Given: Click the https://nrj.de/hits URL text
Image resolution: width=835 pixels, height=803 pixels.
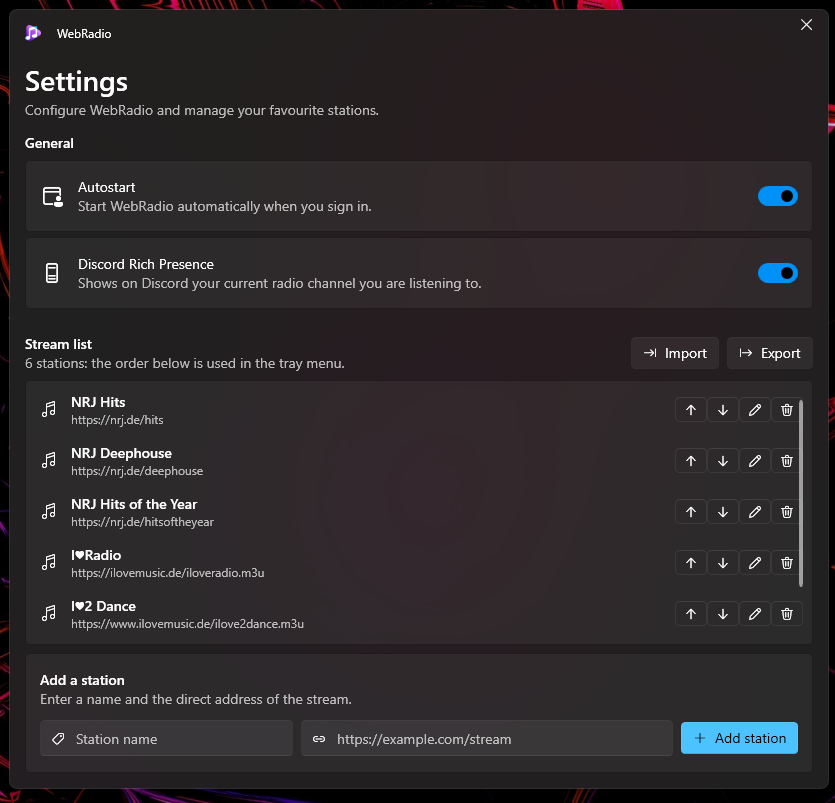Looking at the screenshot, I should click(117, 420).
